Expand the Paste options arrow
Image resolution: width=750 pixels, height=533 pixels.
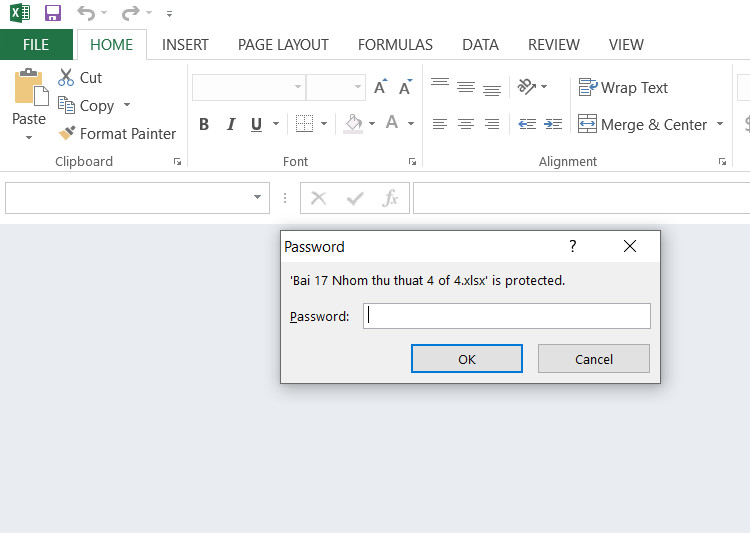29,137
